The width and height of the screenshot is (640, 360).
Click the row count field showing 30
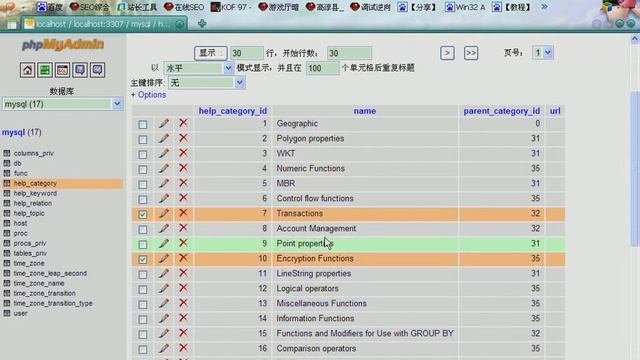click(247, 53)
